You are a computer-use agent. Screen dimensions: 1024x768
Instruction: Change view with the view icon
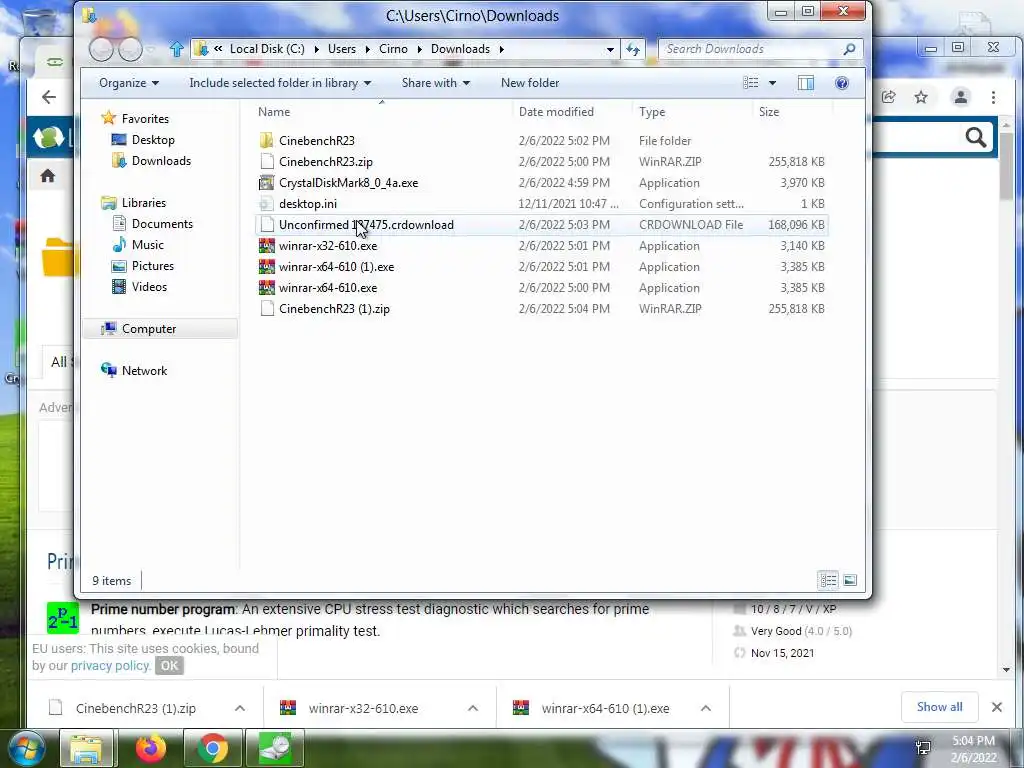coord(751,83)
